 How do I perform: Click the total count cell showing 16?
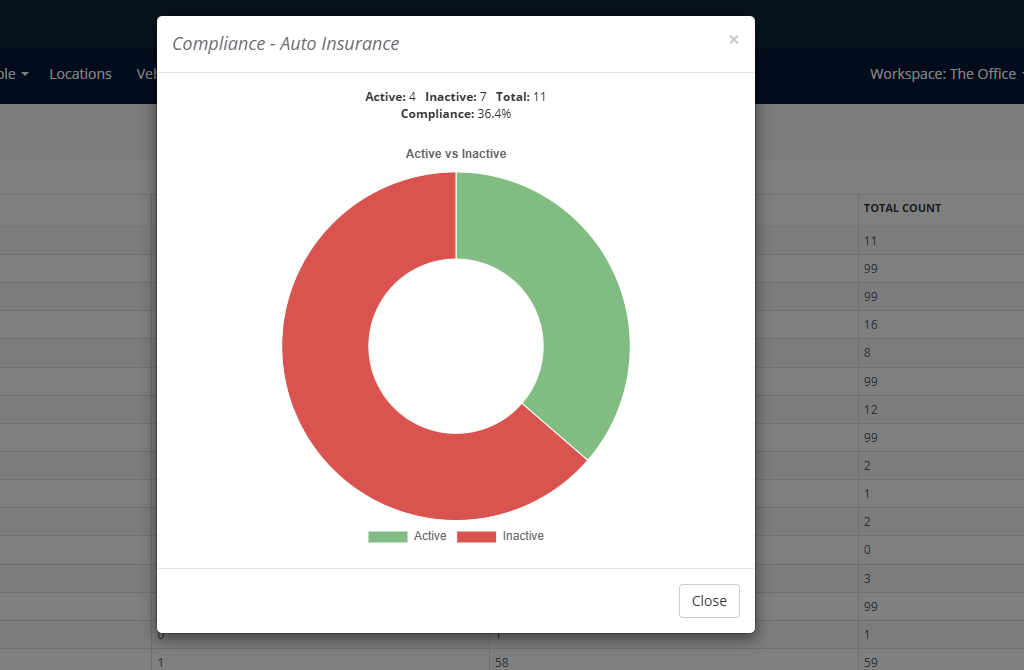pyautogui.click(x=870, y=325)
